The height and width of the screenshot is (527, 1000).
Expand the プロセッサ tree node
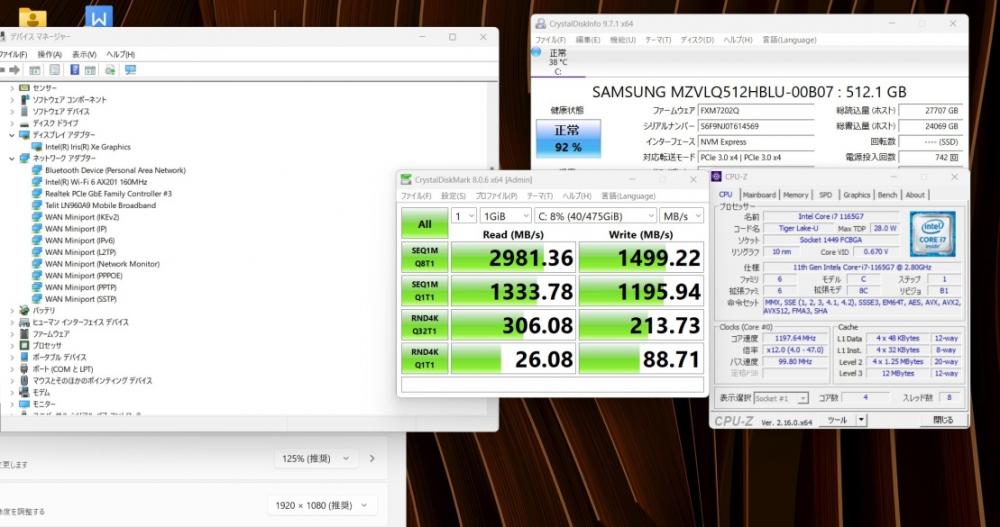click(11, 345)
